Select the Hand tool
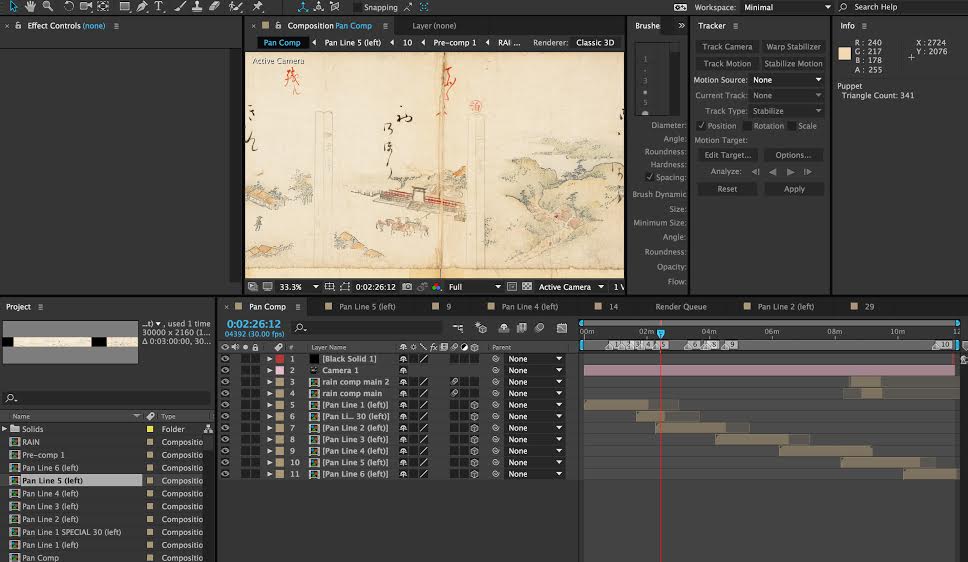 [x=29, y=7]
